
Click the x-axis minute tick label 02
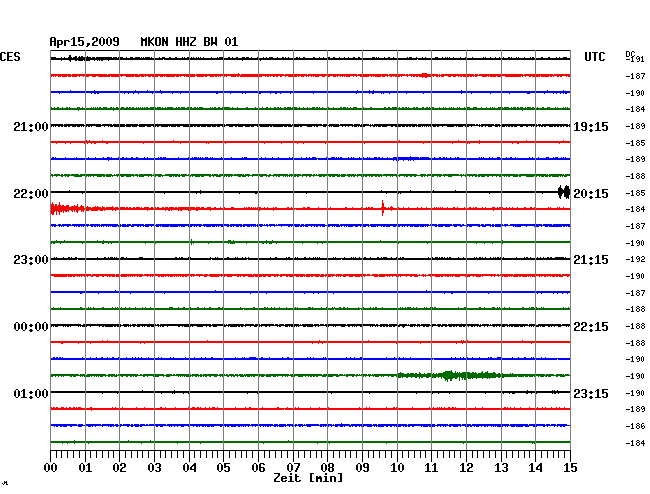tap(119, 467)
